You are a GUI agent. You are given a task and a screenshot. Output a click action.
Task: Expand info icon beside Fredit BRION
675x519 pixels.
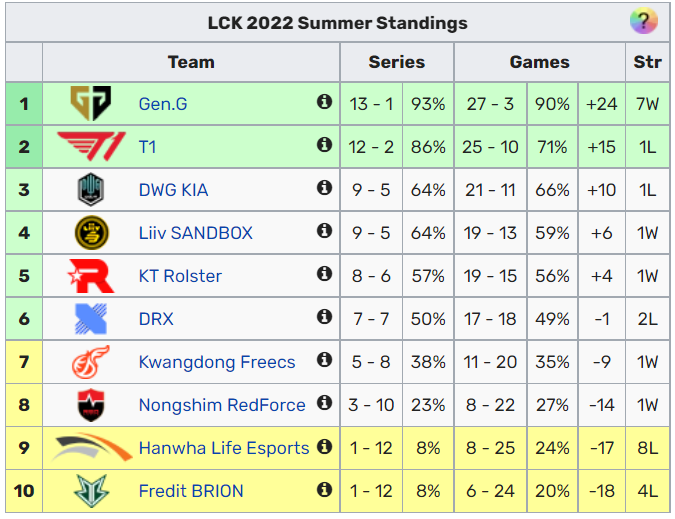[x=324, y=489]
